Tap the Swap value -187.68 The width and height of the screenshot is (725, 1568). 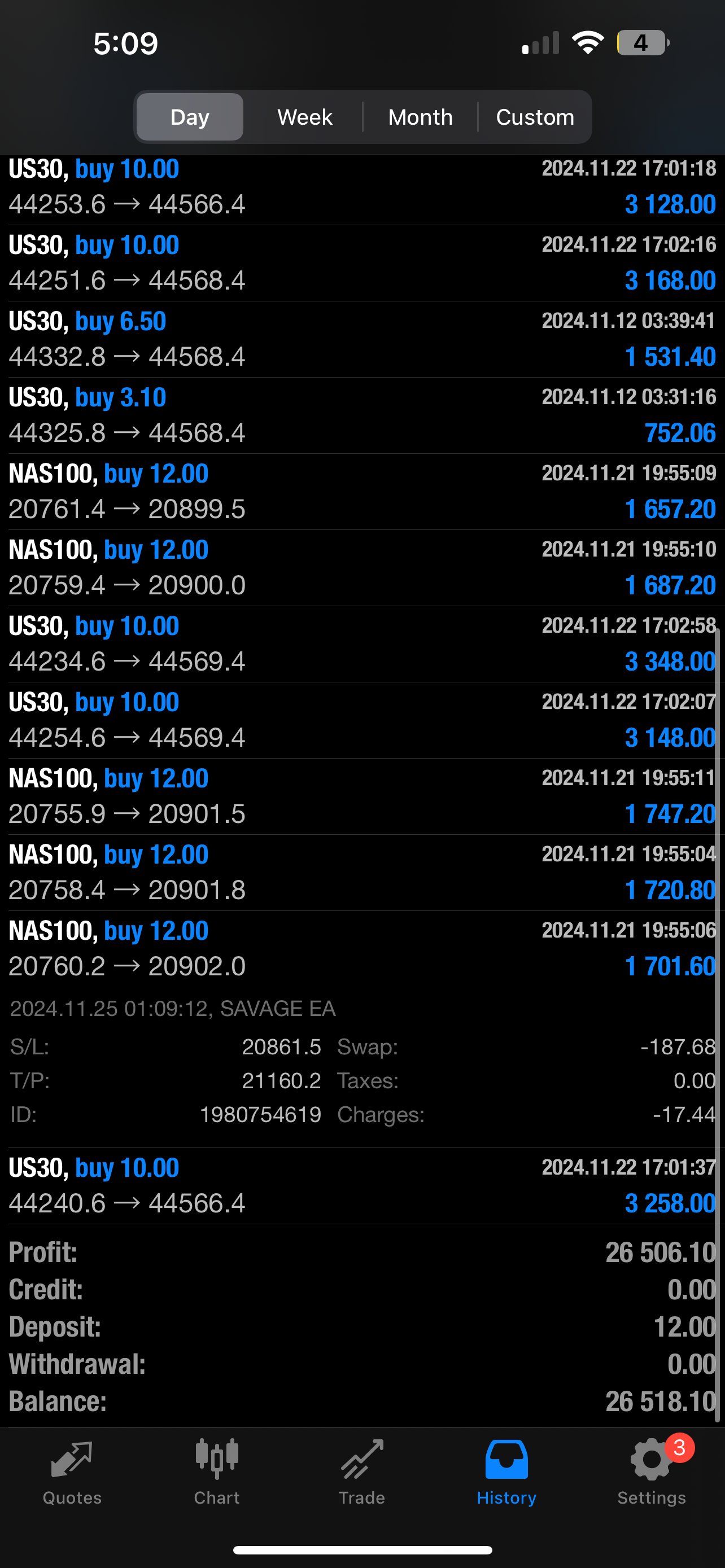click(x=678, y=1047)
